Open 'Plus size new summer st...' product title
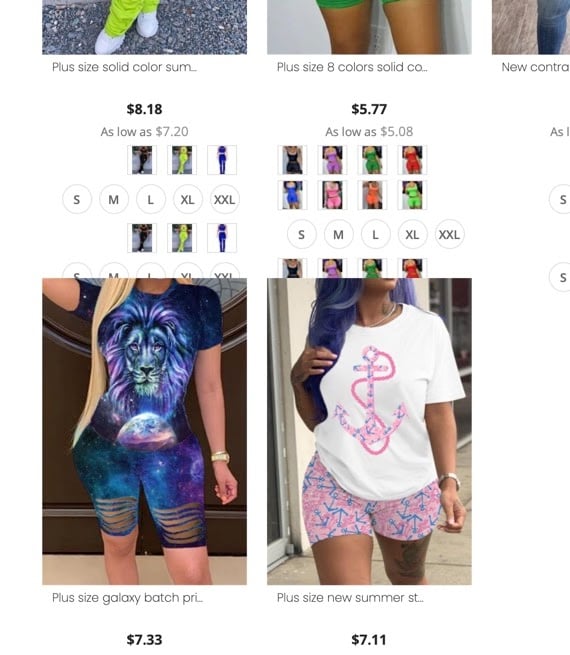570x655 pixels. pos(350,598)
